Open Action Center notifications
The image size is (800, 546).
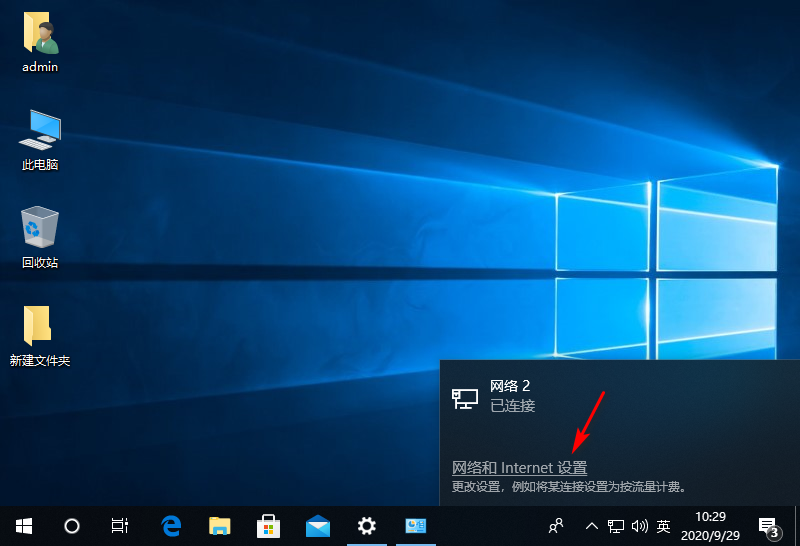(768, 525)
